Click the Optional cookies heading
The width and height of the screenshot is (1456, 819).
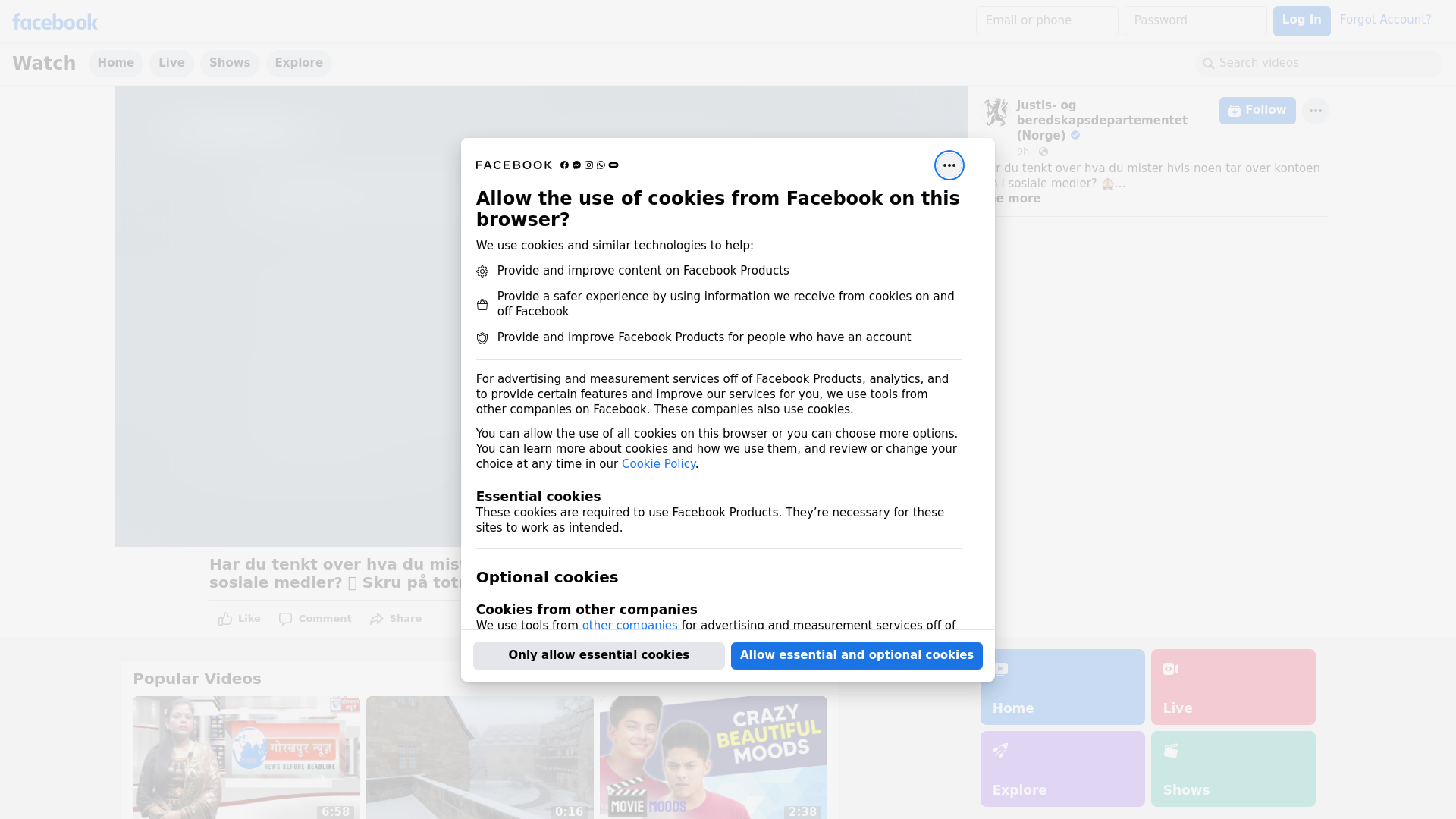[547, 577]
